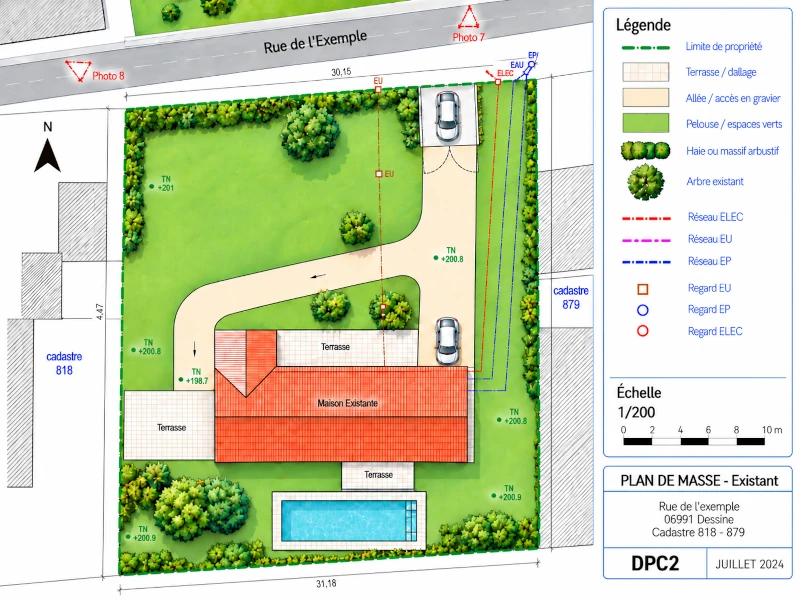Click the 06991 Dessine address line
This screenshot has width=800, height=601.
point(698,519)
